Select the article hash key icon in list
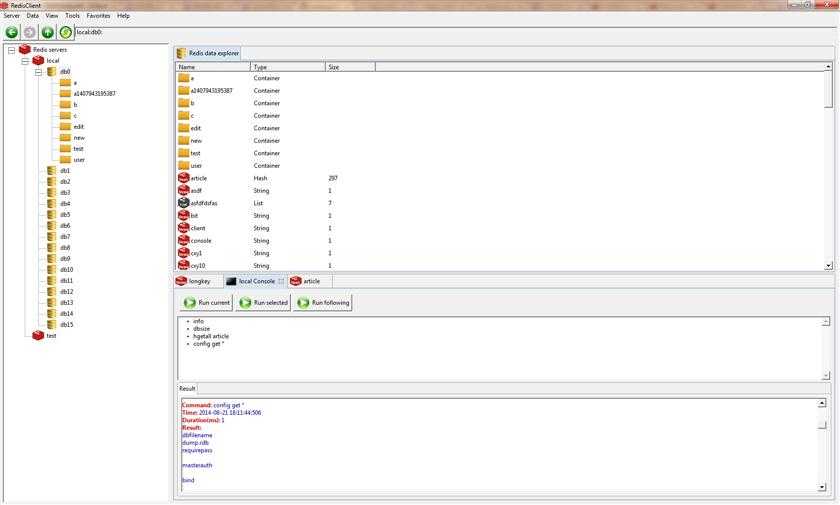 pos(183,178)
